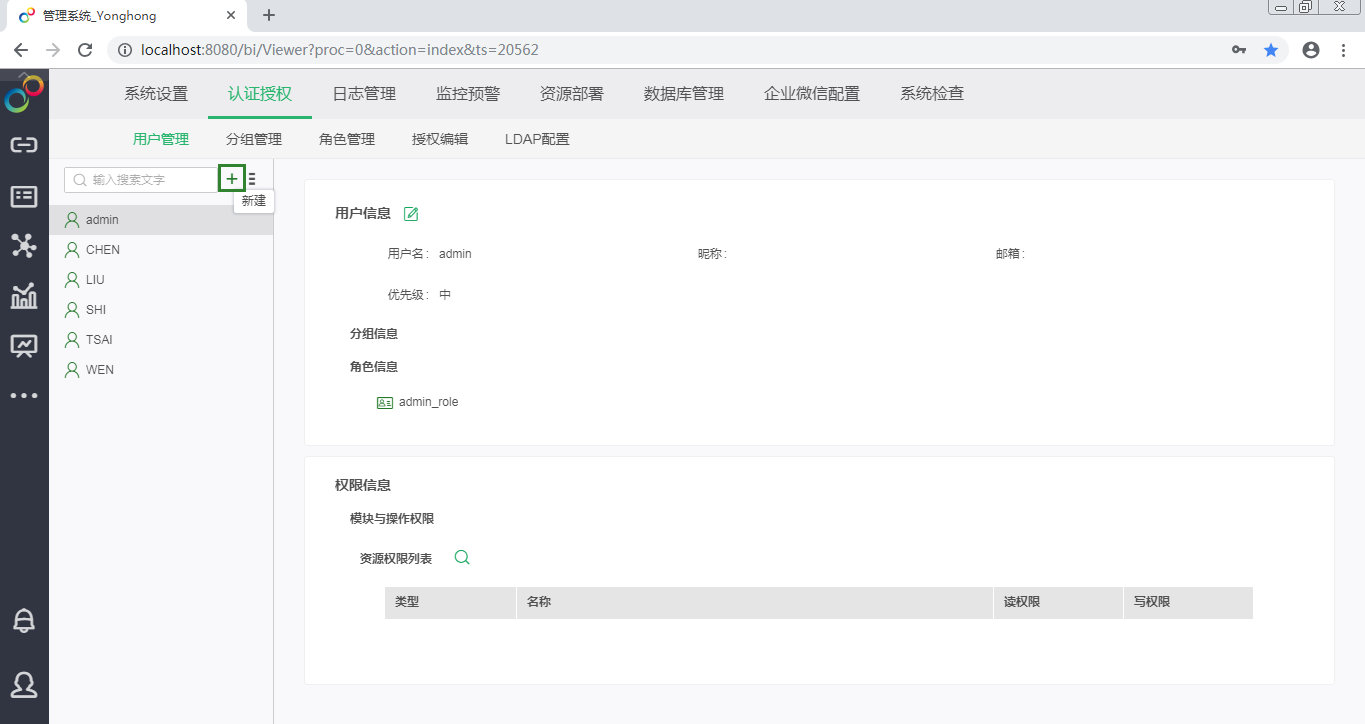Click the edit icon next to 用户信息
1365x724 pixels.
(411, 213)
